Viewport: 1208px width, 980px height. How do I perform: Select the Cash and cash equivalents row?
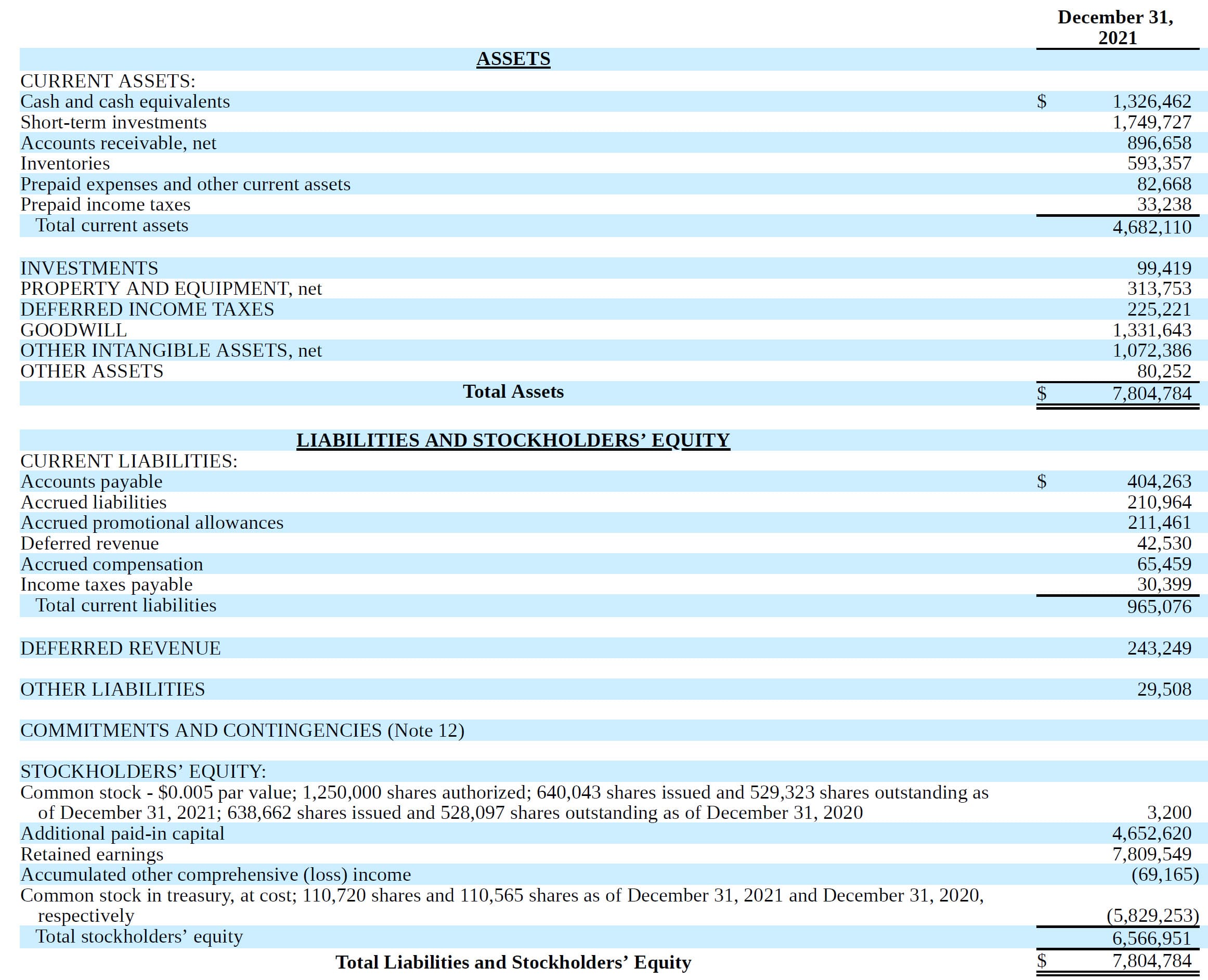tap(124, 101)
